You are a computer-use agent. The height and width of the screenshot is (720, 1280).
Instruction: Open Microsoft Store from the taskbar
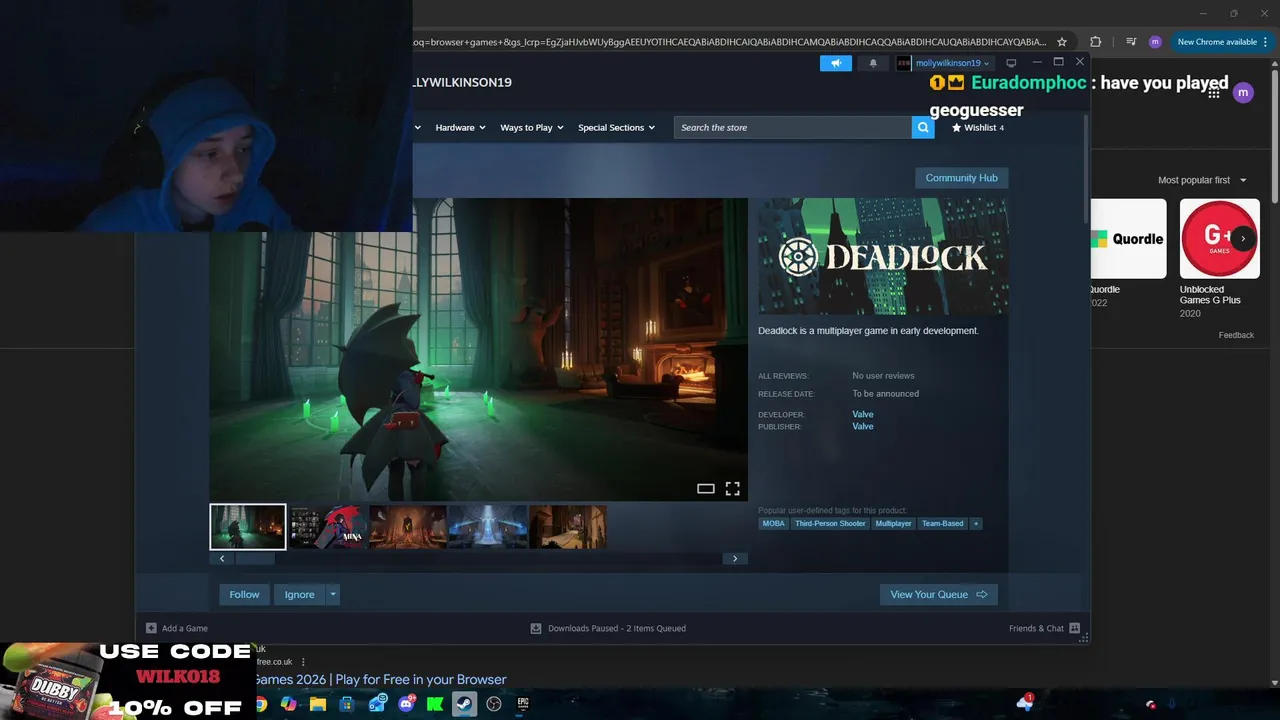tap(347, 704)
